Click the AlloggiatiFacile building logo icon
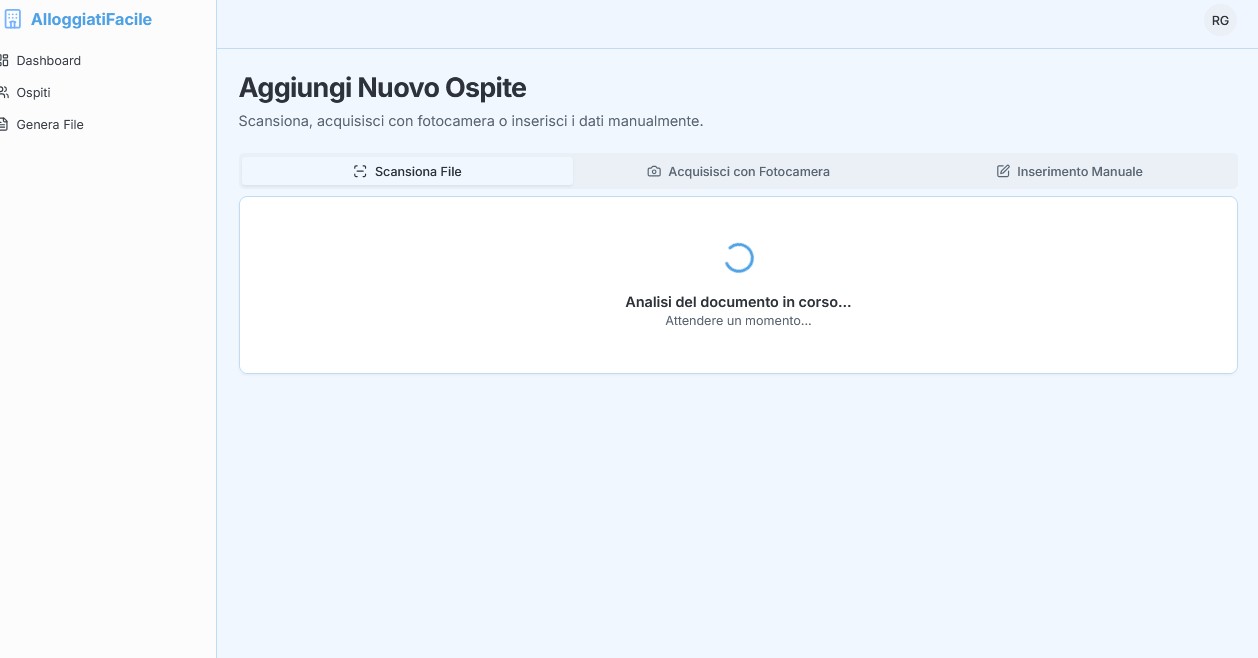This screenshot has width=1258, height=658. tap(13, 19)
